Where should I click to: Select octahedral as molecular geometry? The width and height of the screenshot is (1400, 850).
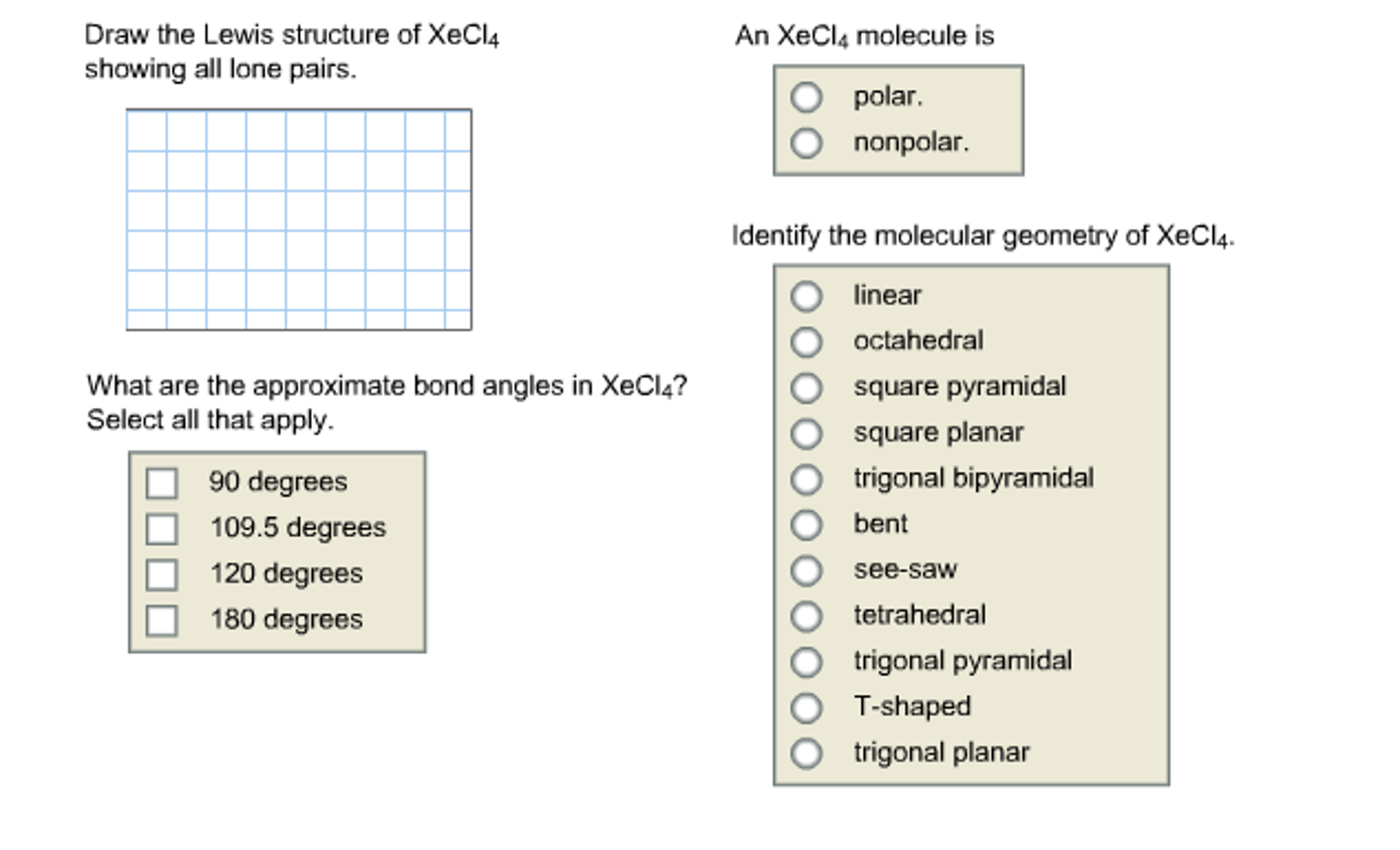coord(805,341)
